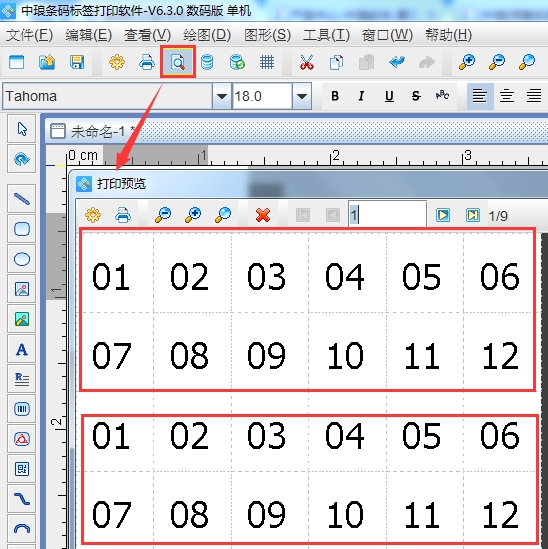Open the 工具(T) menu

click(326, 35)
